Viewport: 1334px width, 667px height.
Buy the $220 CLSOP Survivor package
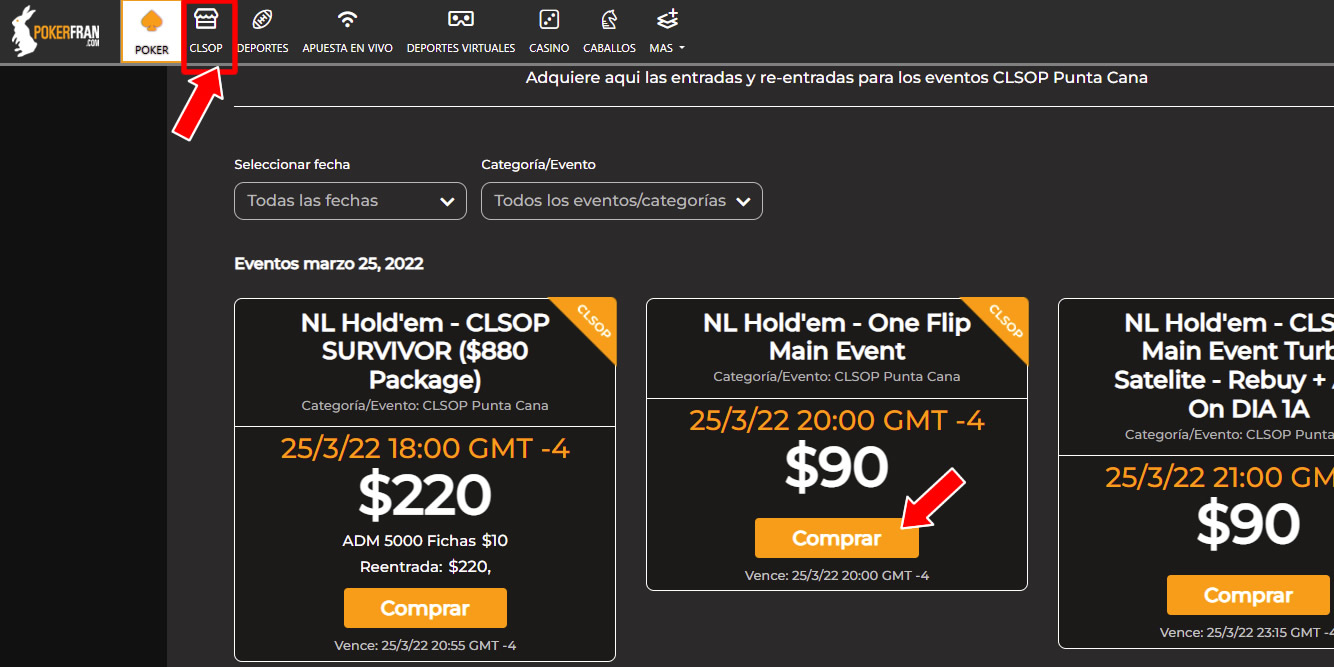(425, 608)
